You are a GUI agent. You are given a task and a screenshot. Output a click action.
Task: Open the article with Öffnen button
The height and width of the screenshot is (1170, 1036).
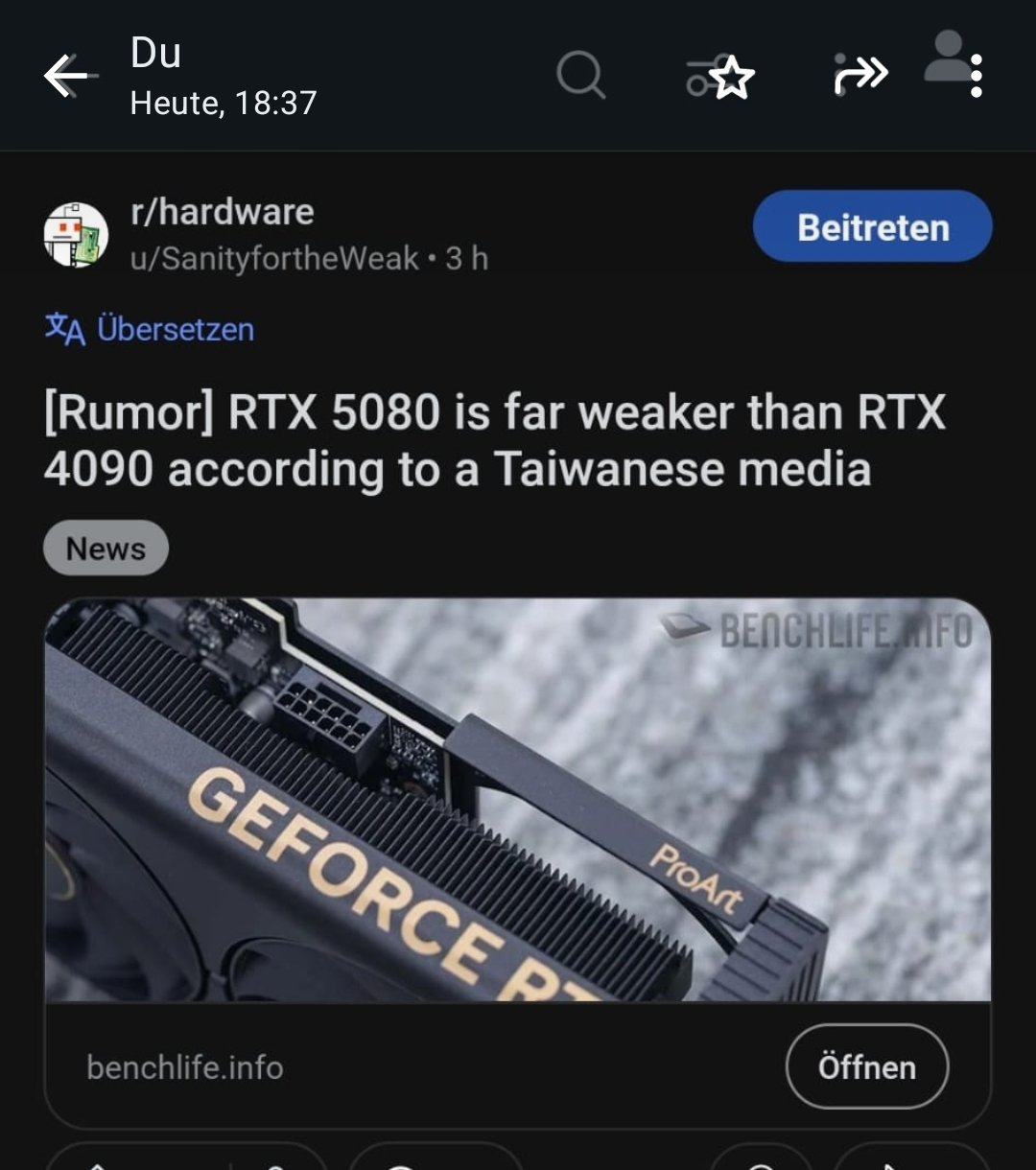[867, 1066]
